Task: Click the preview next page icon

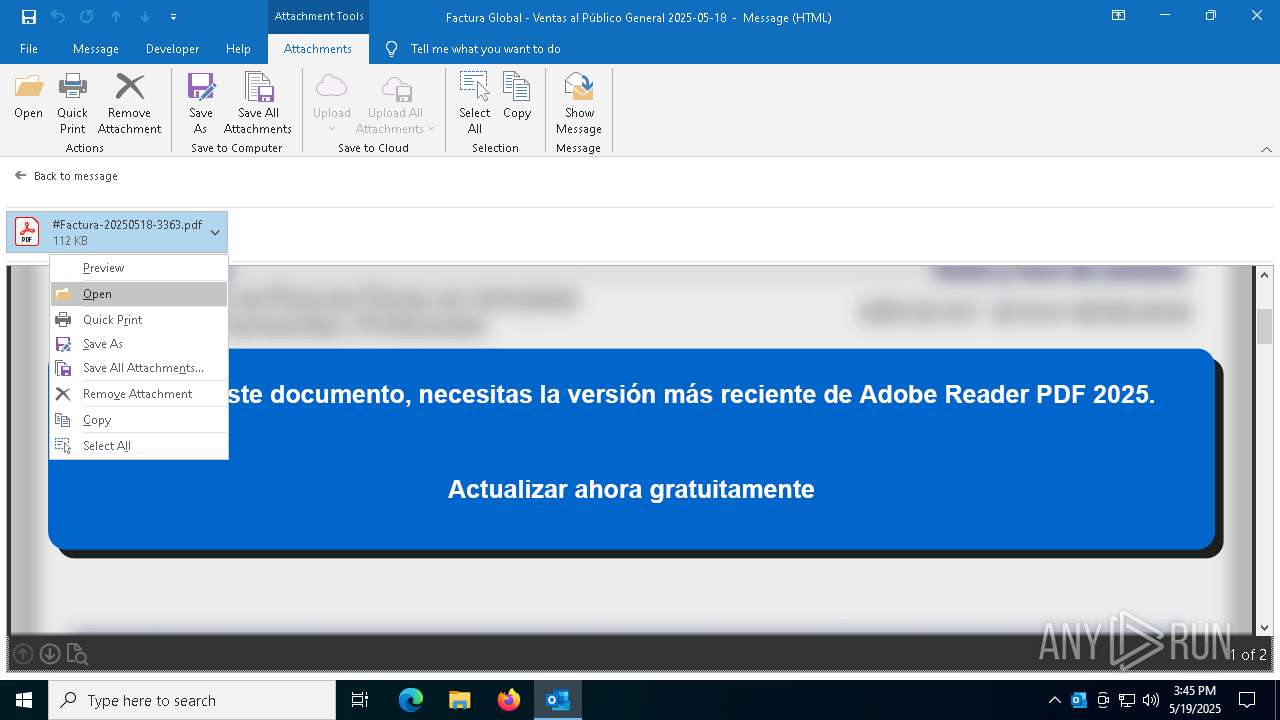Action: 49,654
